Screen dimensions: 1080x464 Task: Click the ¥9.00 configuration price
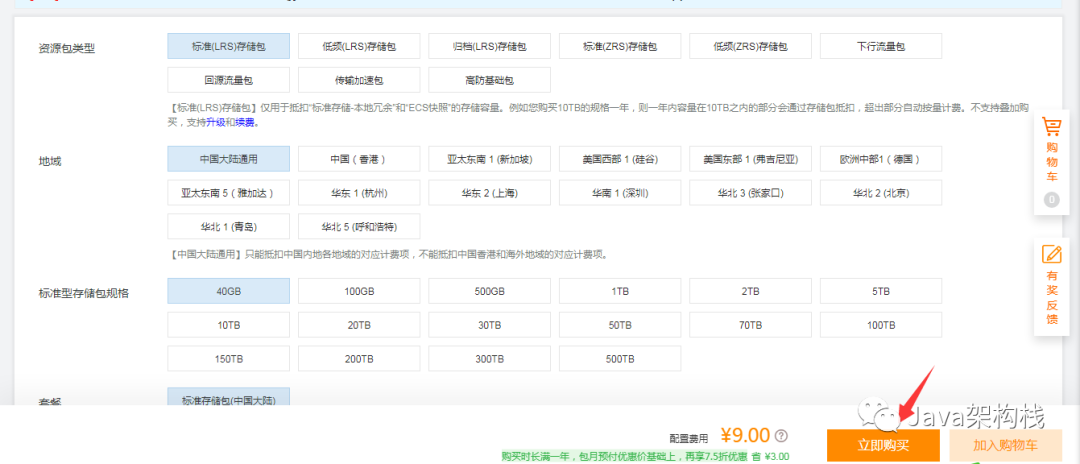pyautogui.click(x=745, y=435)
